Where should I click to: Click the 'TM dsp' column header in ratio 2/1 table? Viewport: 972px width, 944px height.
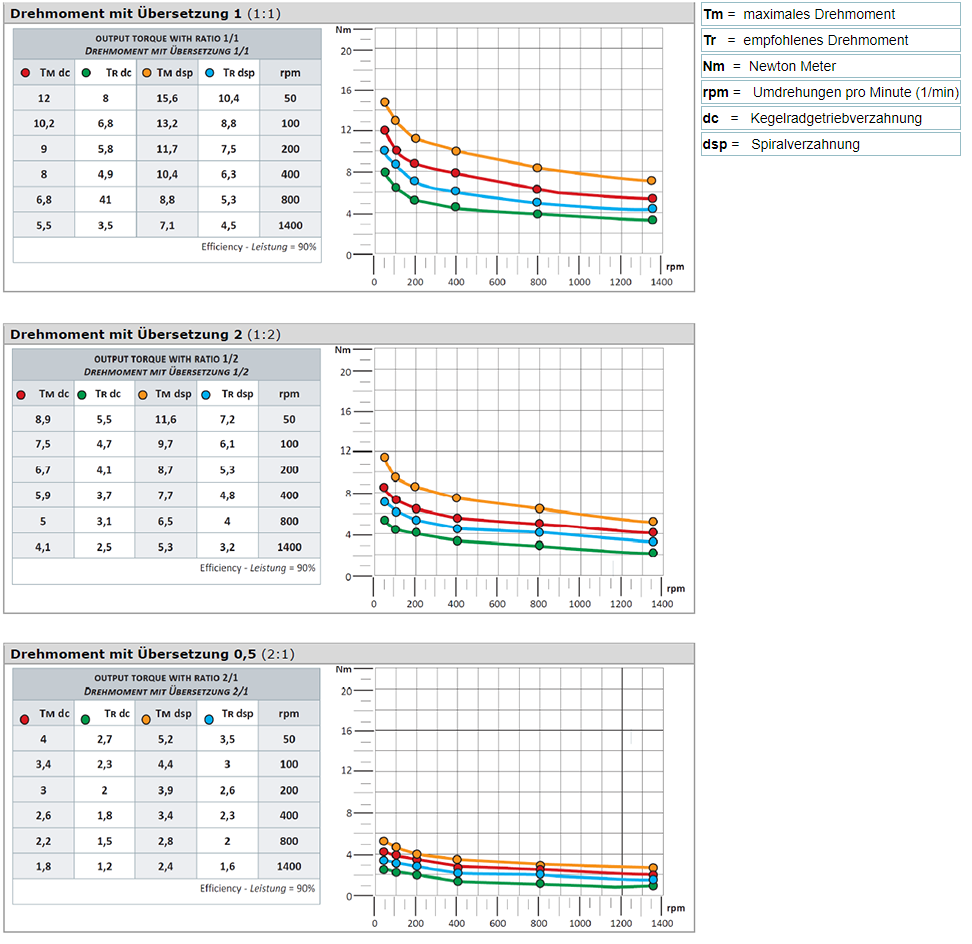coord(173,714)
